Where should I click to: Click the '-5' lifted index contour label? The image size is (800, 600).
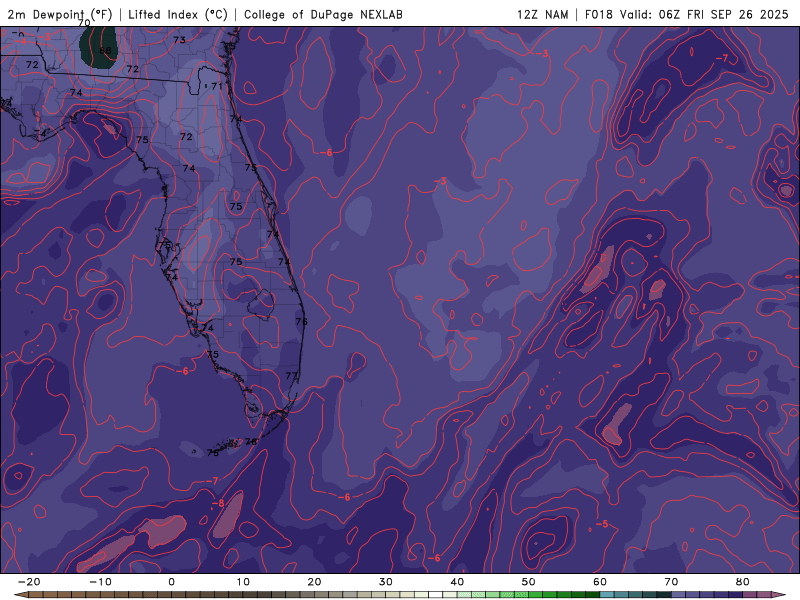tap(602, 524)
